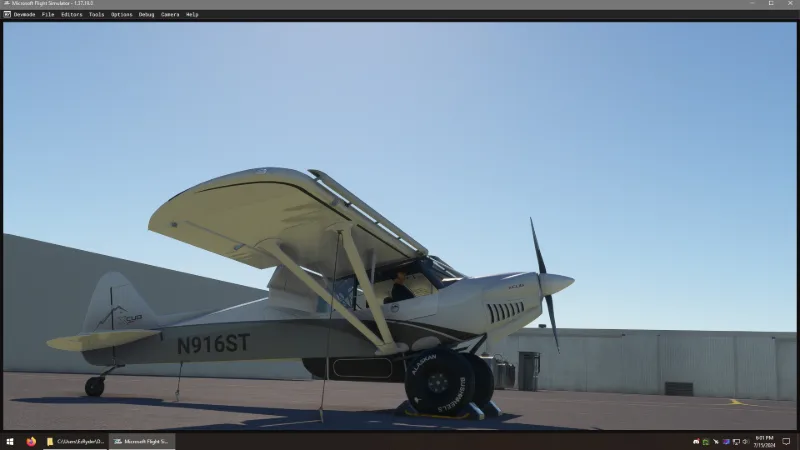
Task: Open network status tray icon
Action: tap(736, 442)
